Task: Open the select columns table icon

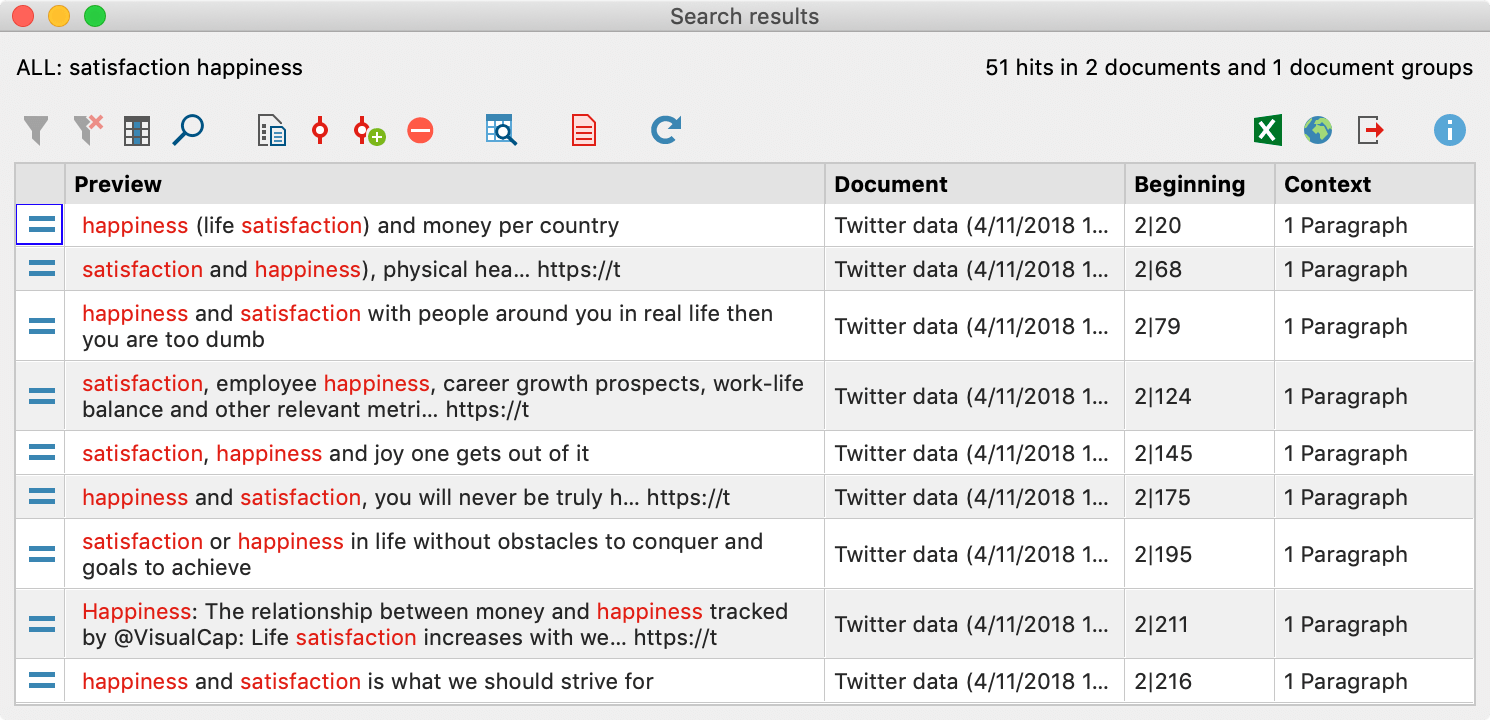Action: click(137, 130)
